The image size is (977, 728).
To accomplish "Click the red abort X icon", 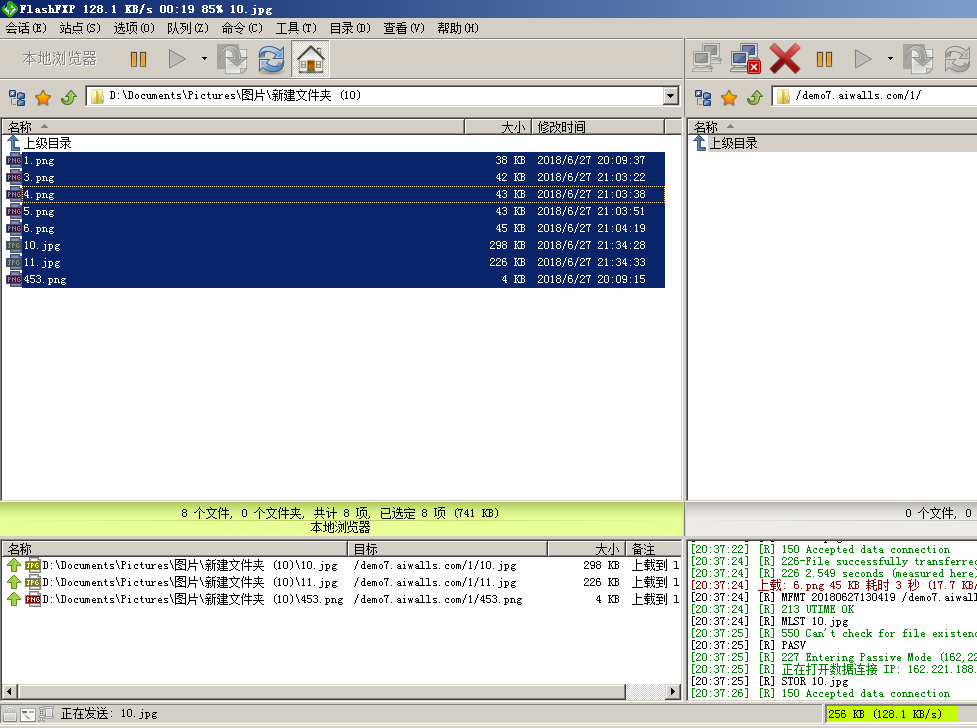I will 785,60.
